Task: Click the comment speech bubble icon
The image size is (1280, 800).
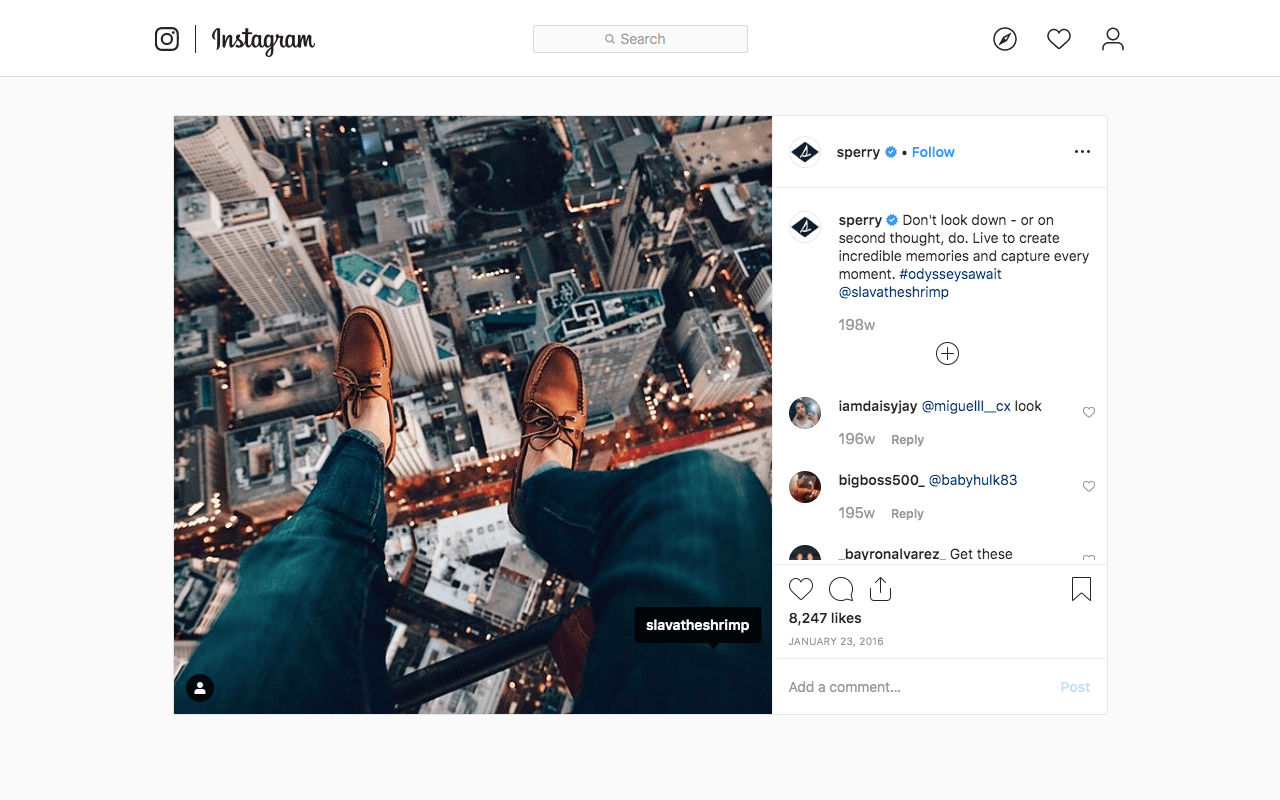Action: (841, 589)
